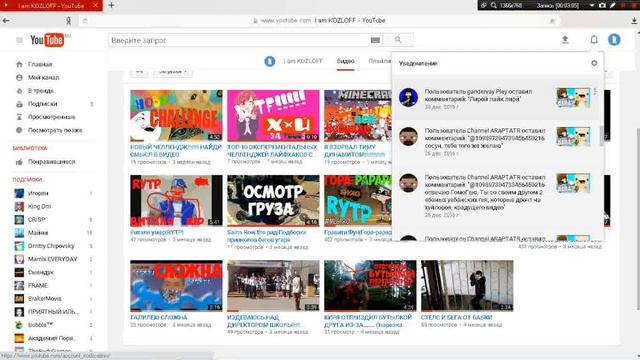Open Понравившиеся liked videos
The height and width of the screenshot is (360, 640).
(x=51, y=162)
